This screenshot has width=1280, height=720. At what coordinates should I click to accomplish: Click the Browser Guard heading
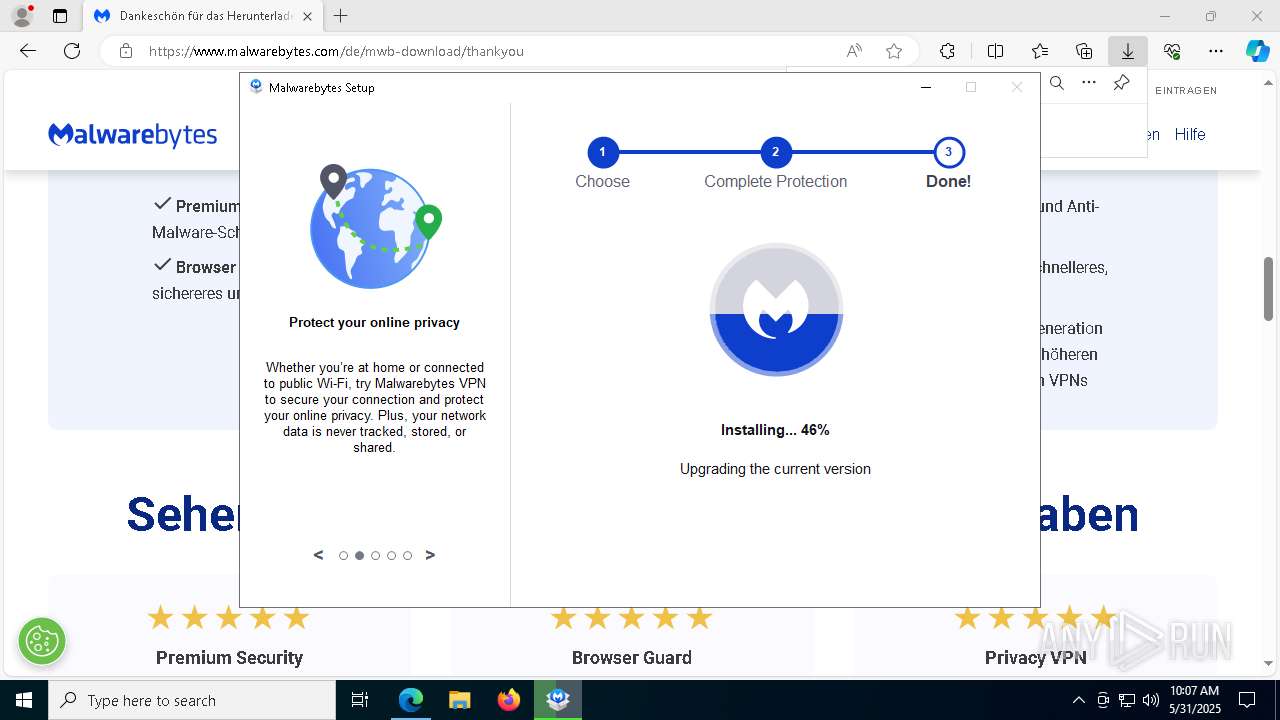click(631, 657)
